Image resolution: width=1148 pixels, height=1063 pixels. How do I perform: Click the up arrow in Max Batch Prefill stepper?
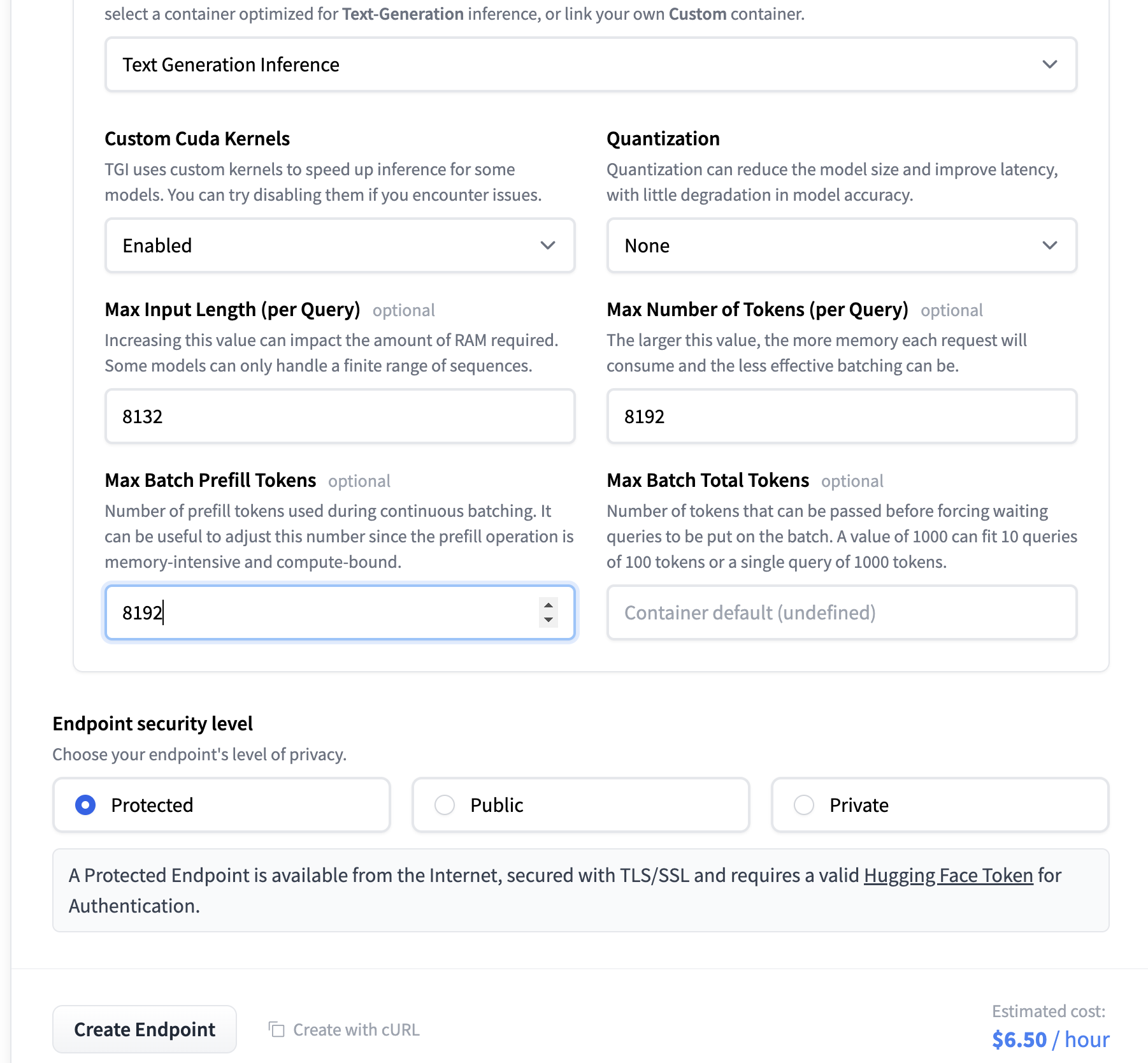(549, 605)
